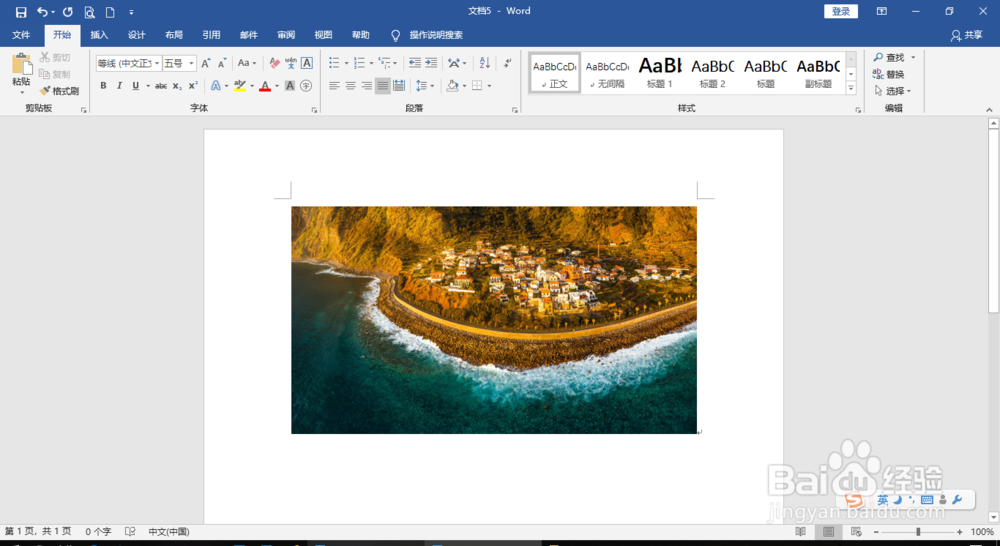Expand the bullet list dropdown arrow
This screenshot has height=546, width=1000.
pos(346,63)
